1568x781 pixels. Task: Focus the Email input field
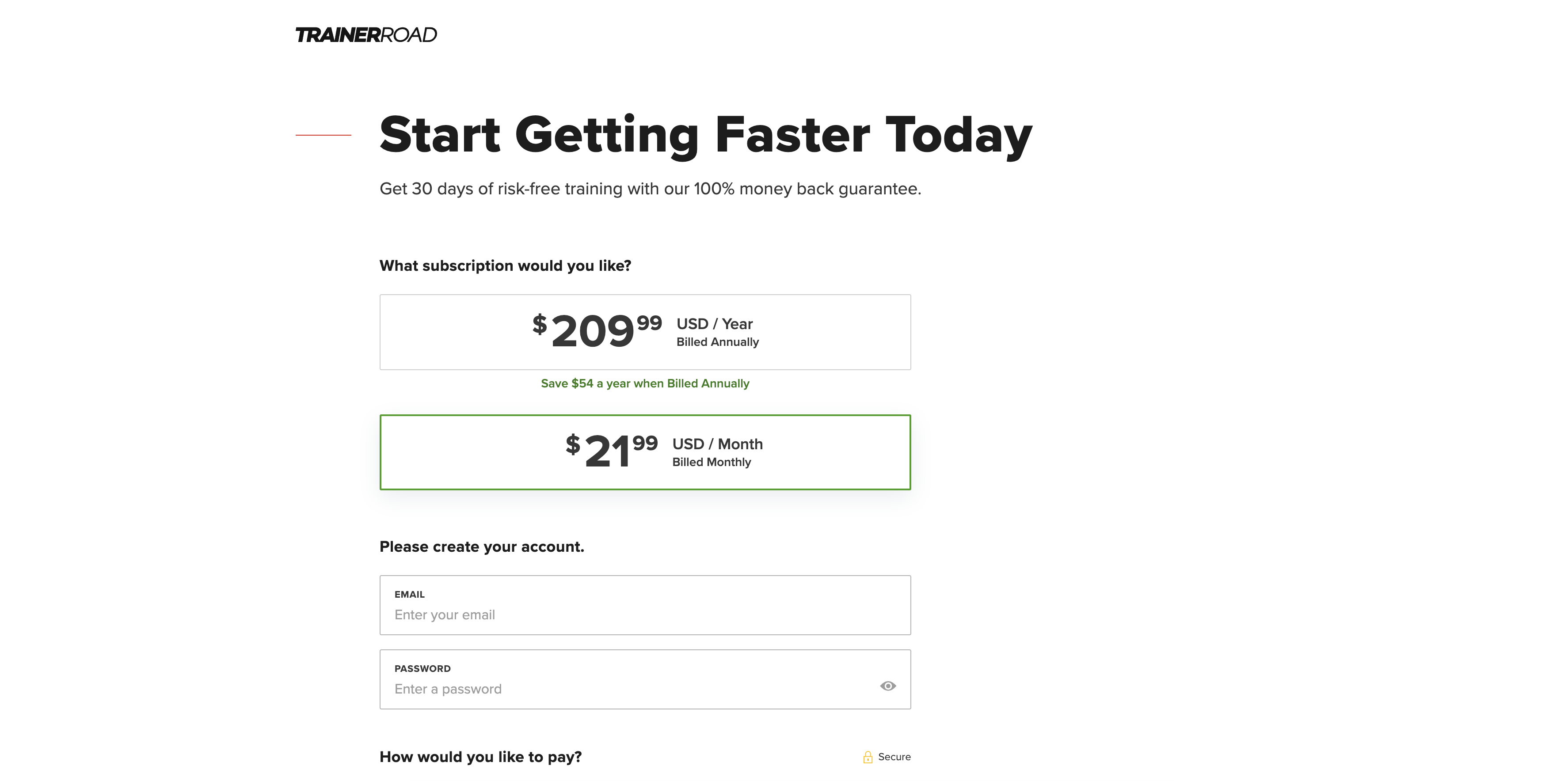[x=645, y=605]
